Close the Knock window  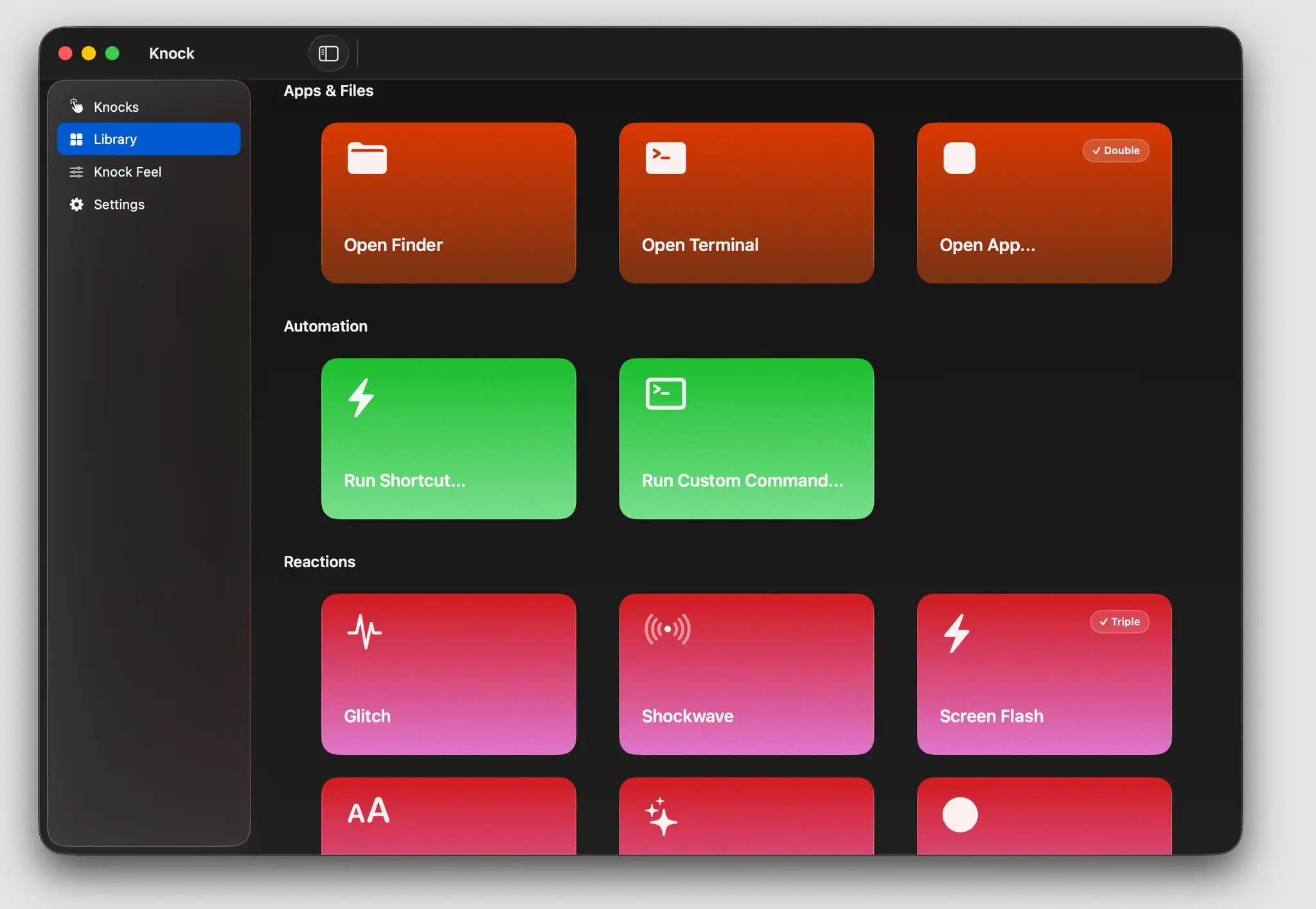[x=65, y=53]
